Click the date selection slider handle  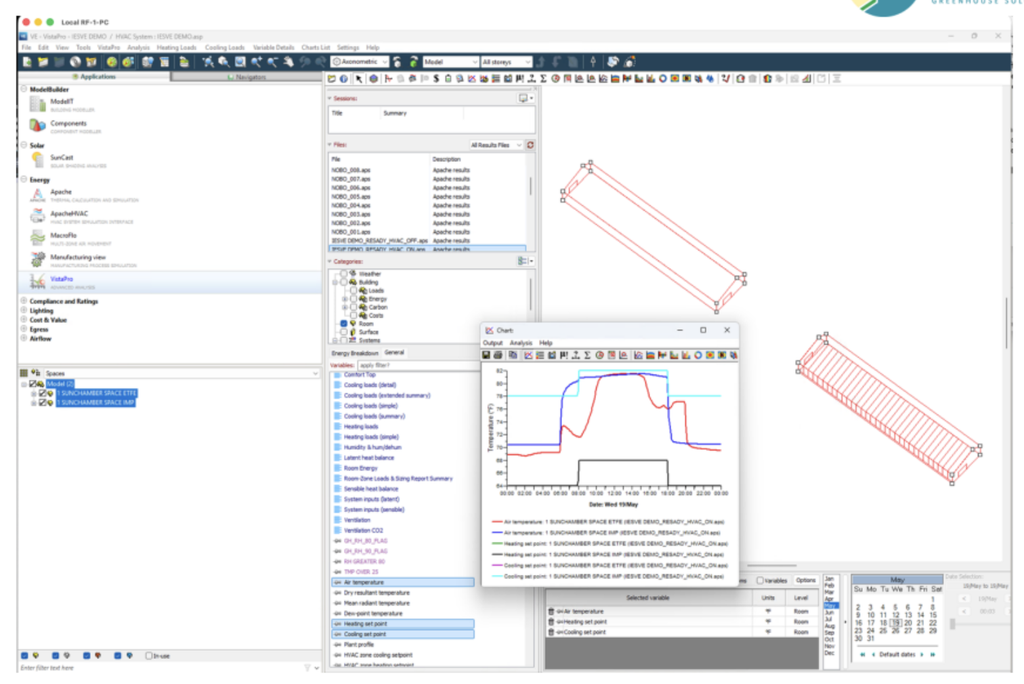pyautogui.click(x=953, y=625)
